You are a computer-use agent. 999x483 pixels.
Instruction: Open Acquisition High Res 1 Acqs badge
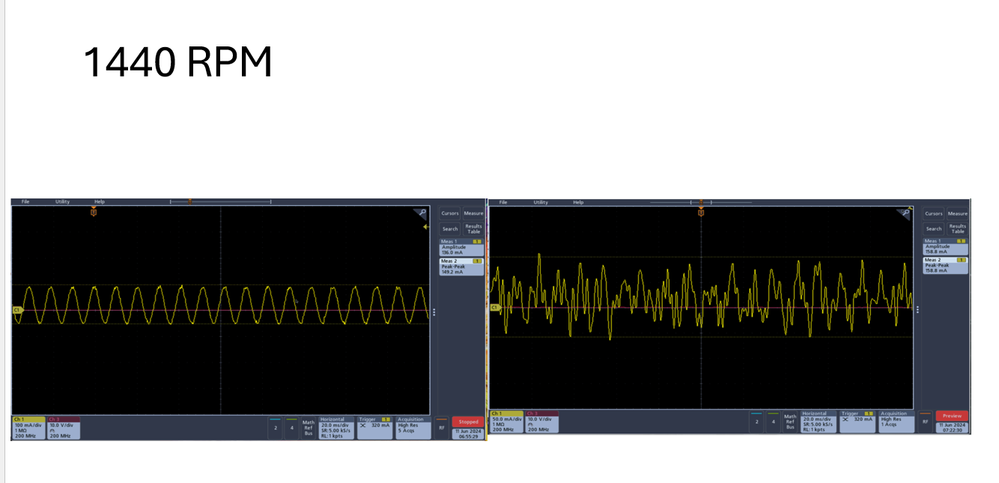(x=896, y=422)
